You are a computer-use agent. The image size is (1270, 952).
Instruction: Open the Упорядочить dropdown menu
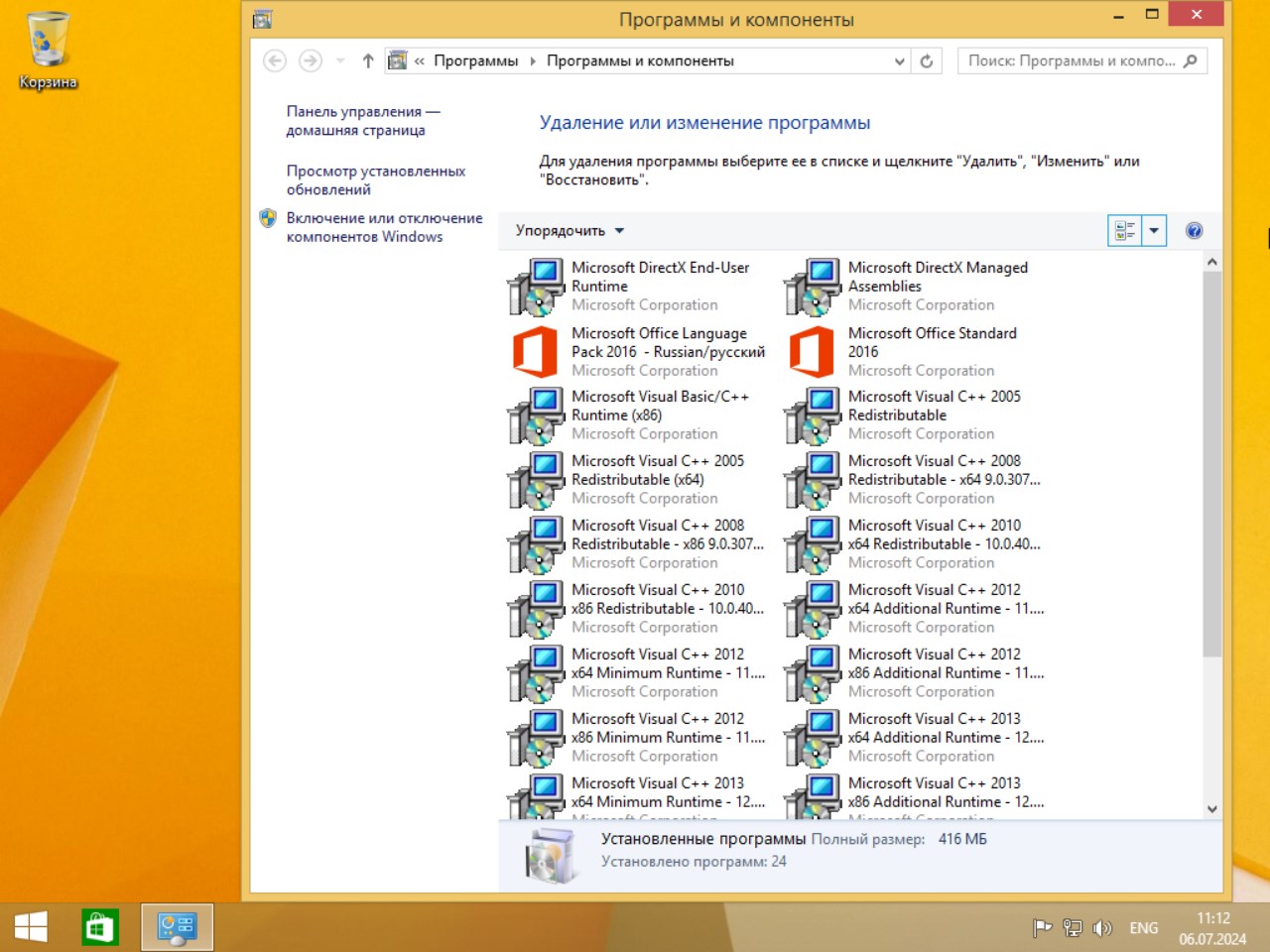point(570,231)
